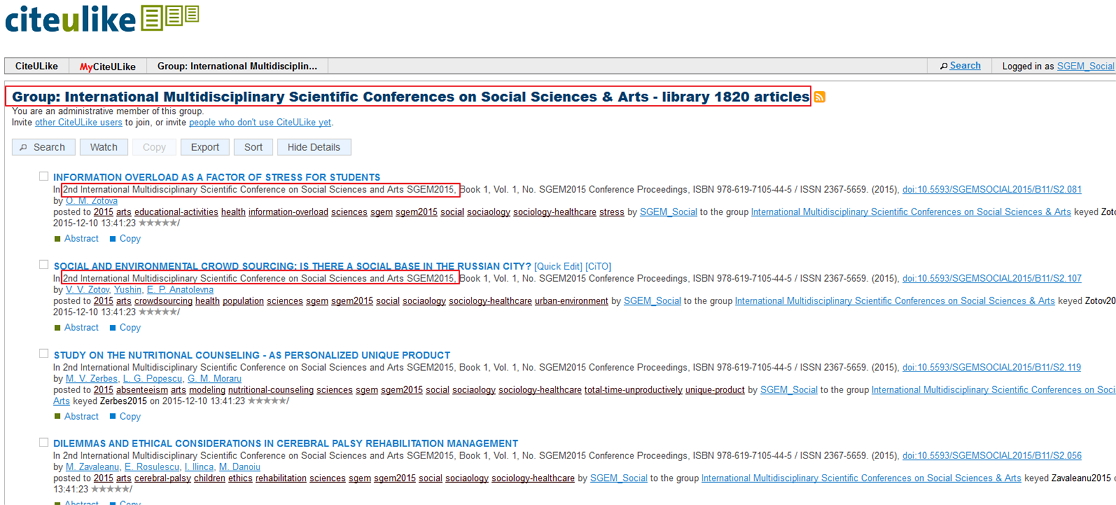Open the group RSS feed icon
This screenshot has height=505, width=1116.
(819, 97)
